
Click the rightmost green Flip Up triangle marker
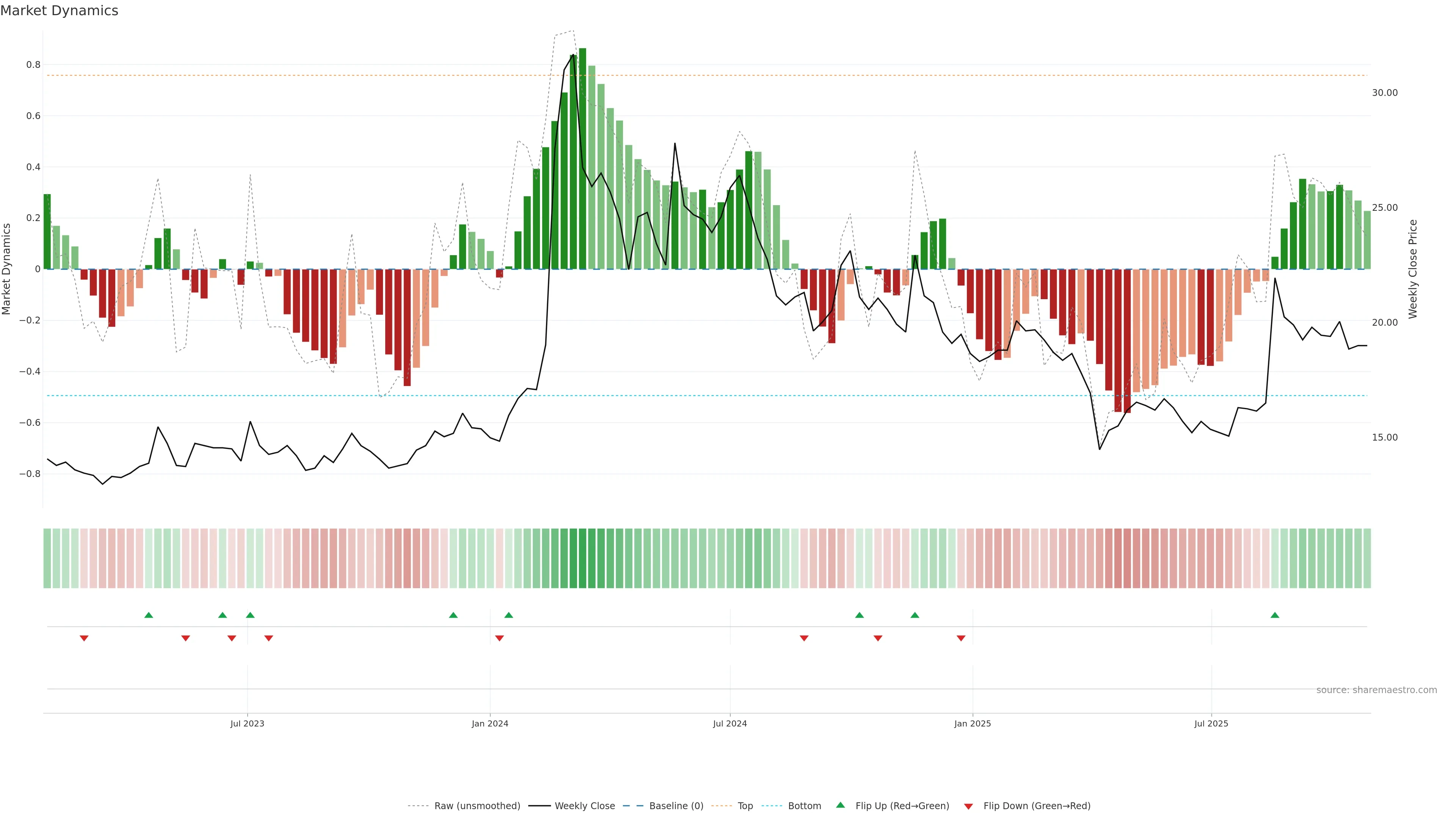[1274, 615]
